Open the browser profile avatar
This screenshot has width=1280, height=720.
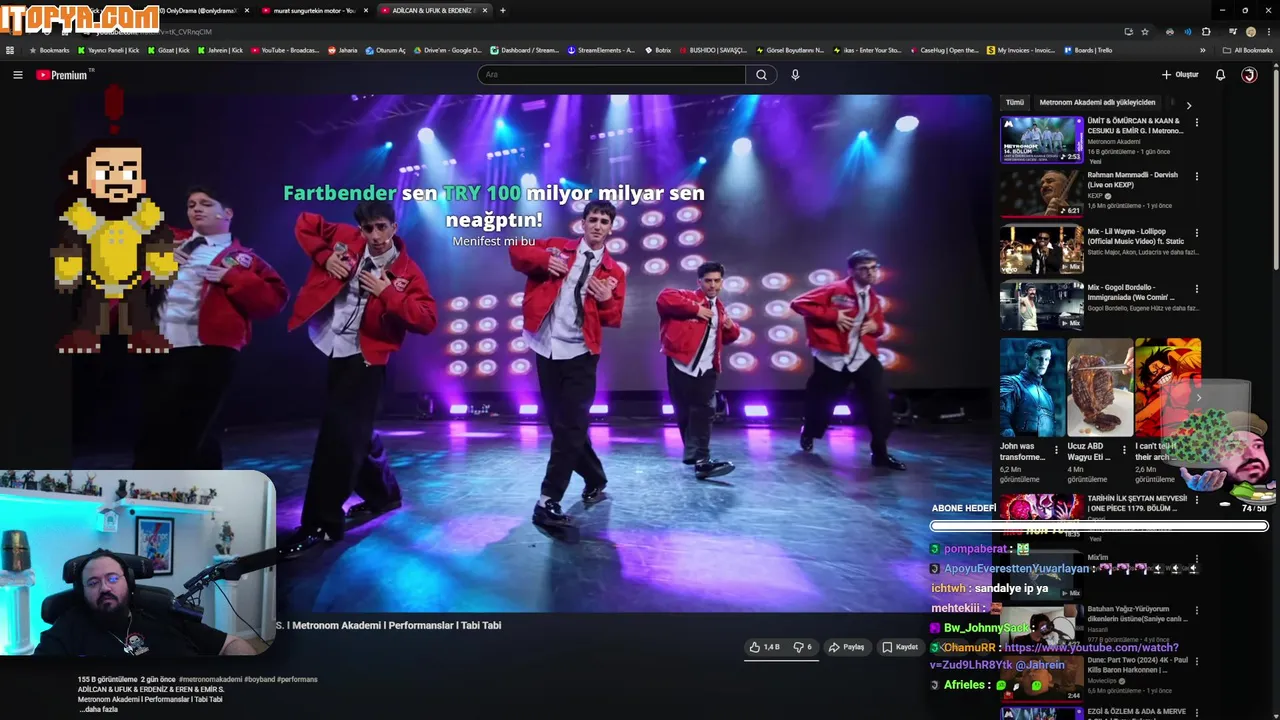pyautogui.click(x=1249, y=31)
